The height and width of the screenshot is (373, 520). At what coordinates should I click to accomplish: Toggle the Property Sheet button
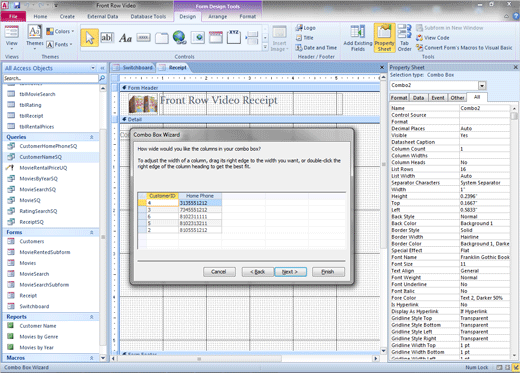click(384, 38)
